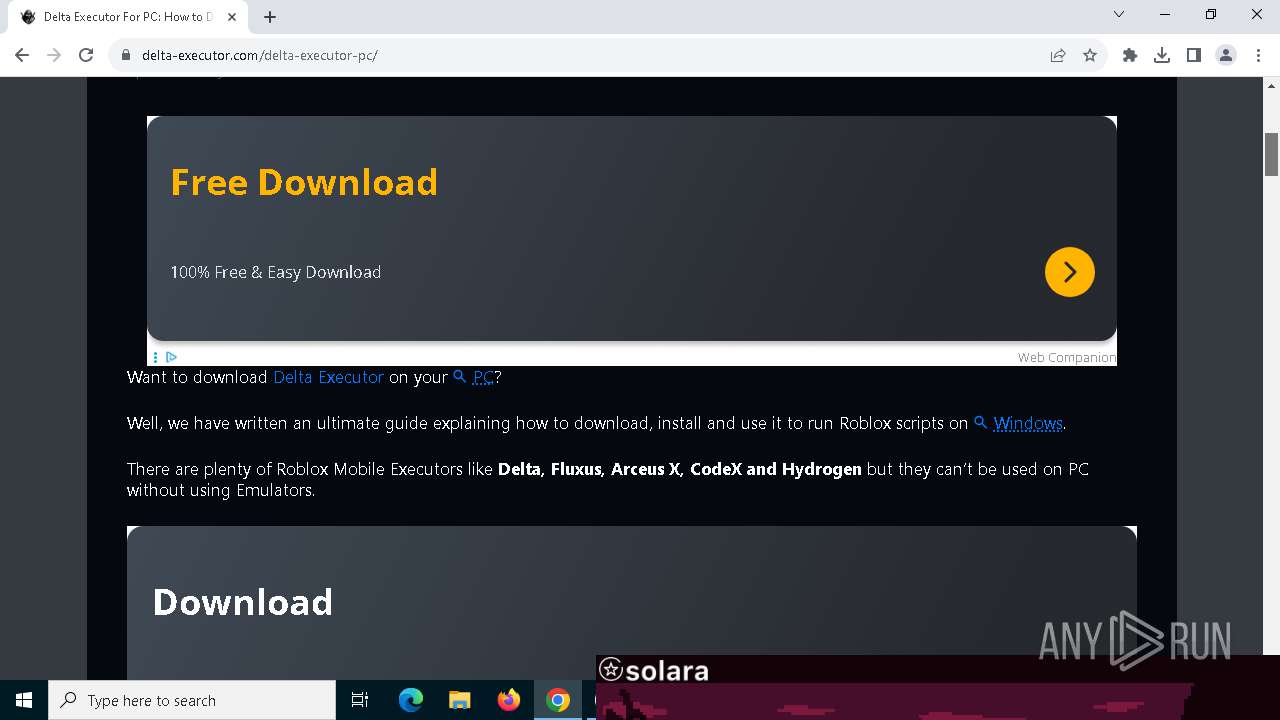Screen dimensions: 1280x720
Task: Click the Download card heading
Action: click(x=243, y=602)
